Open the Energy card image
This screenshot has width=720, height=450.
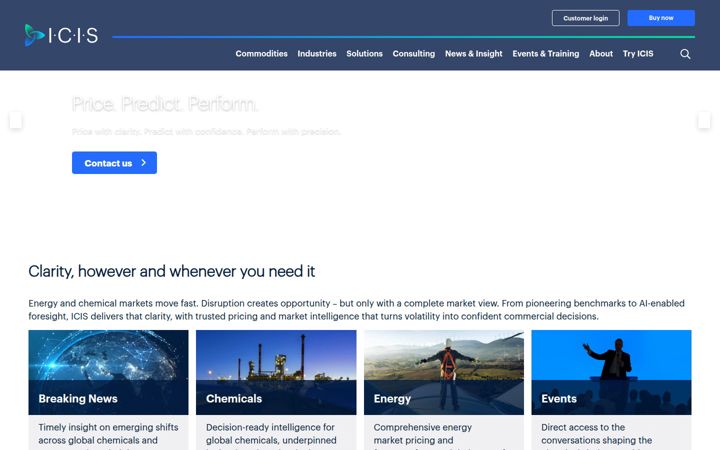pos(444,372)
